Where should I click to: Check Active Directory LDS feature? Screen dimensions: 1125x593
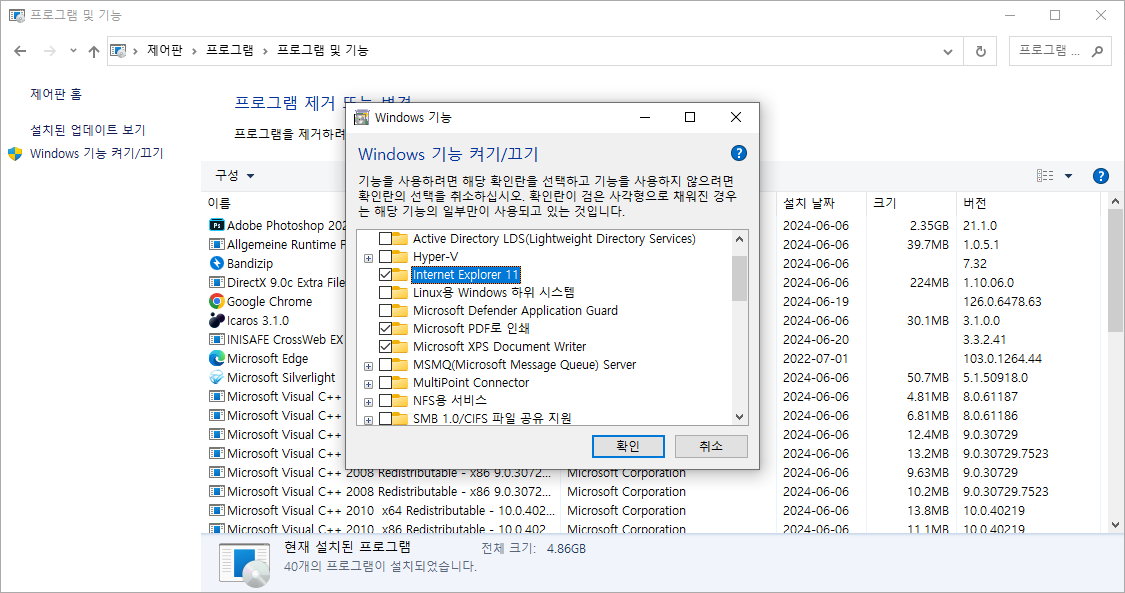[x=385, y=239]
